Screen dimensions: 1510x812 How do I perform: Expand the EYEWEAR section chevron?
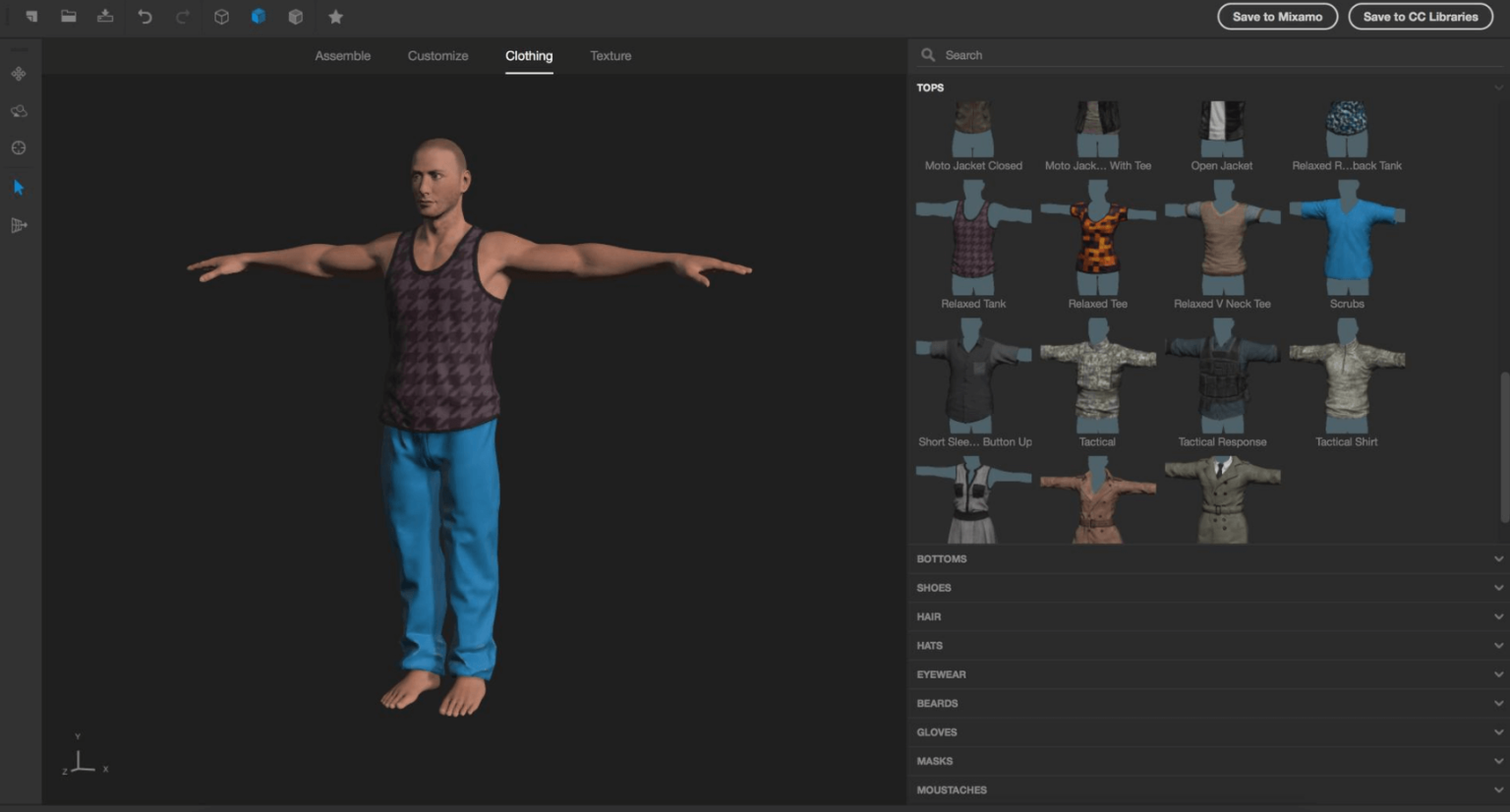pos(1497,674)
